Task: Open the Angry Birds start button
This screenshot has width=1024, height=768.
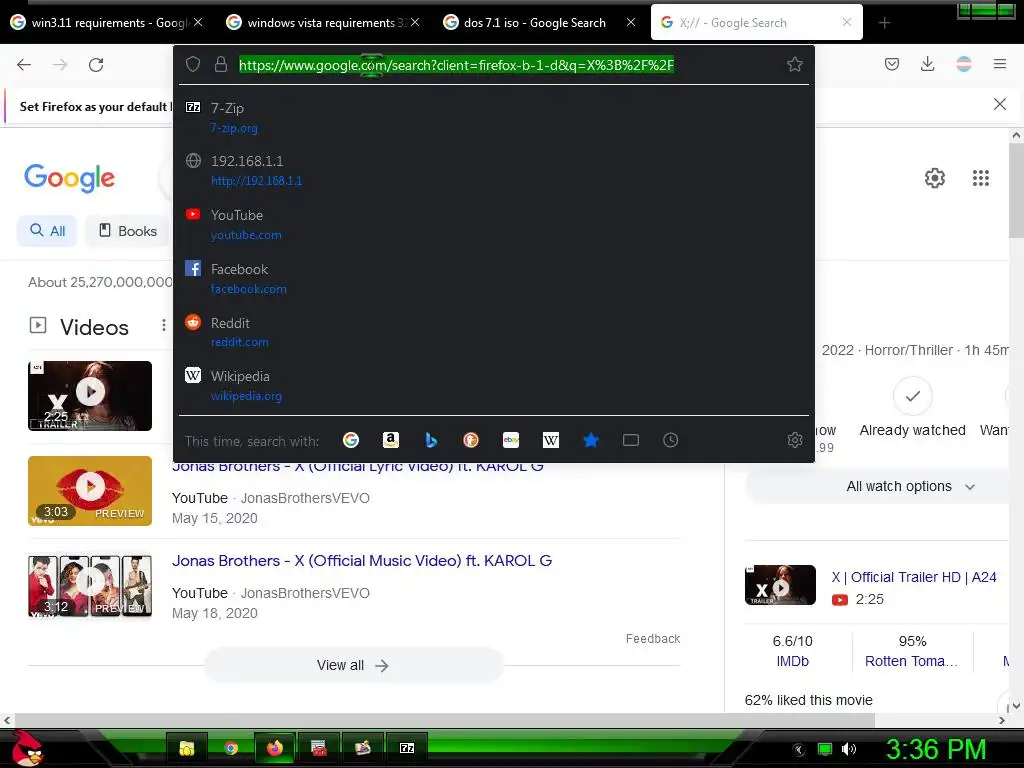Action: [x=26, y=748]
